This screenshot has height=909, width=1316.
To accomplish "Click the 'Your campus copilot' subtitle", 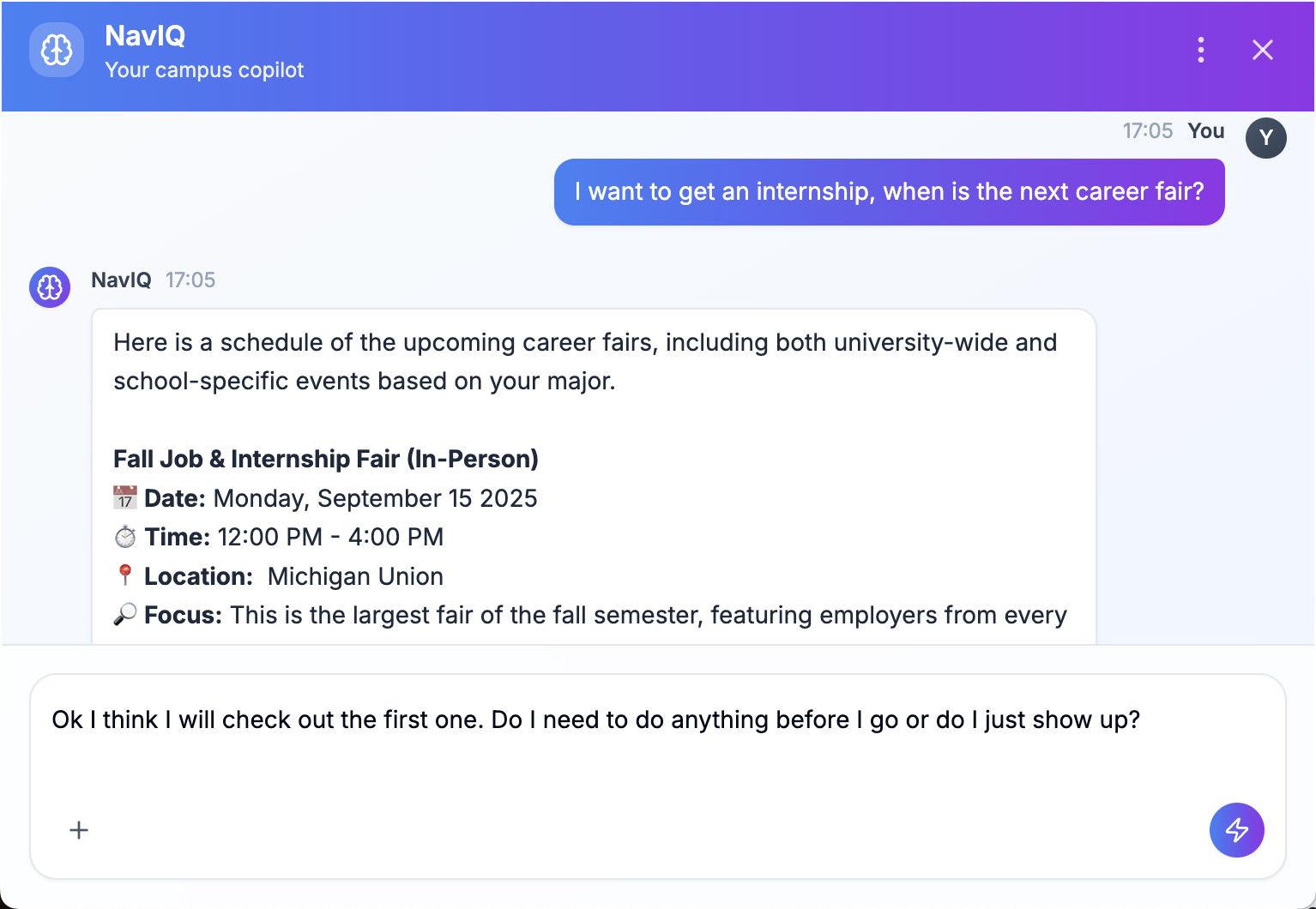I will [204, 69].
